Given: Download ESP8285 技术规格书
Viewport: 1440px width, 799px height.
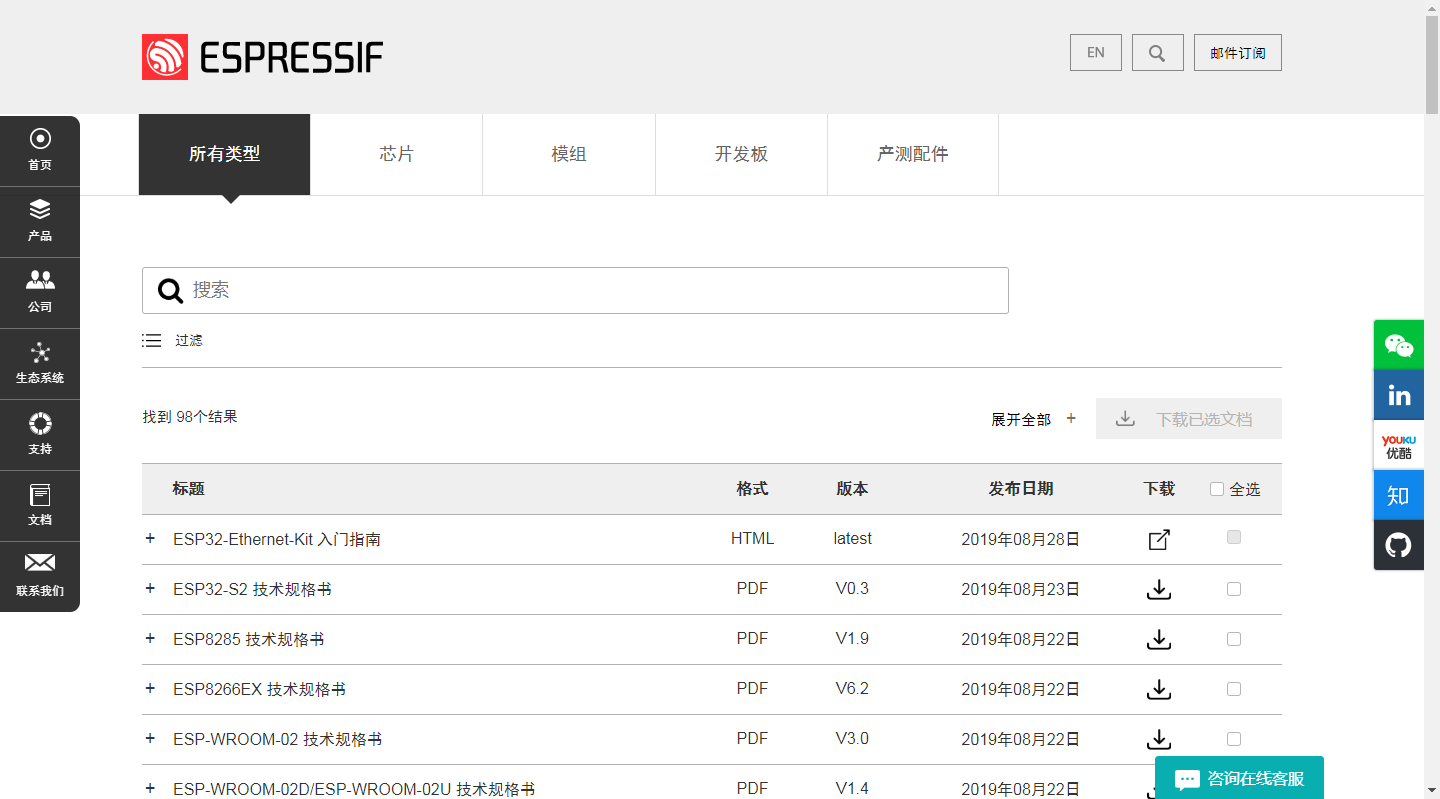Looking at the screenshot, I should 1159,640.
